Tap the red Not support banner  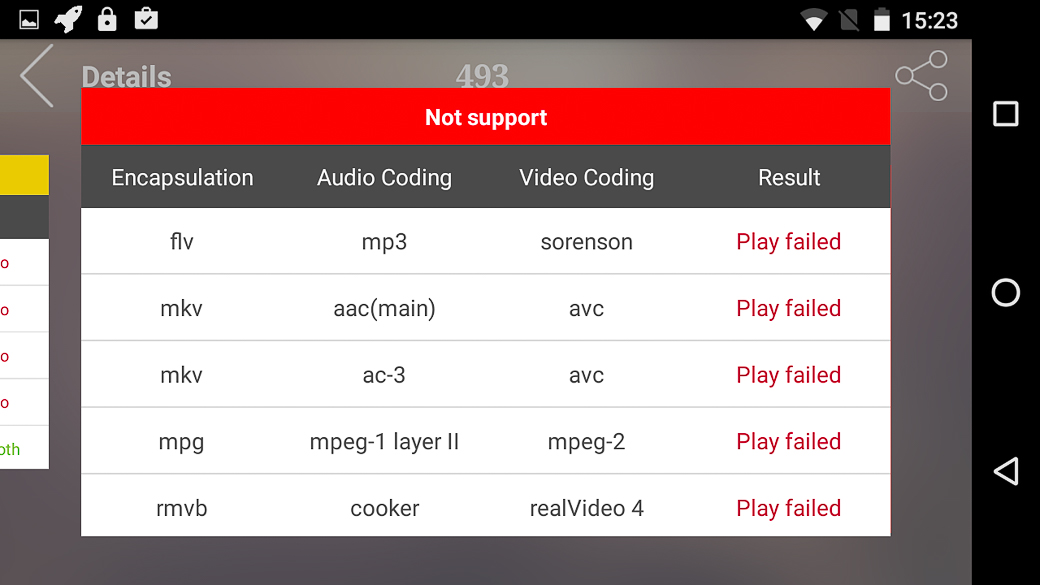coord(486,117)
